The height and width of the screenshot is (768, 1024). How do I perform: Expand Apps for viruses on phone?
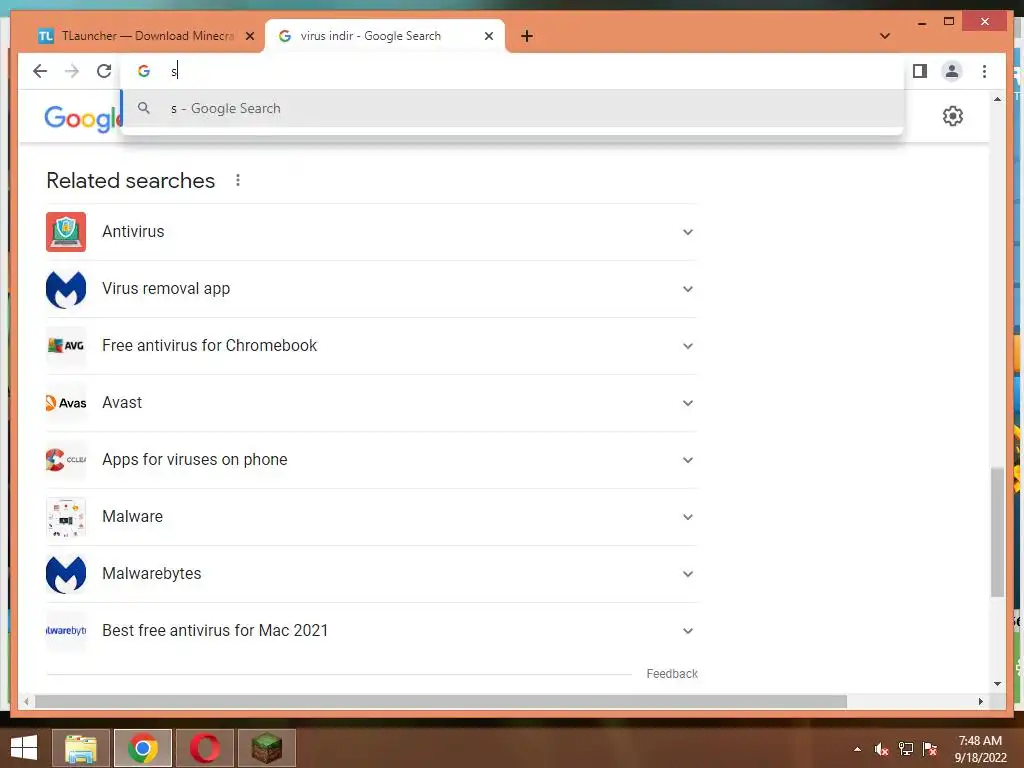[x=688, y=460]
